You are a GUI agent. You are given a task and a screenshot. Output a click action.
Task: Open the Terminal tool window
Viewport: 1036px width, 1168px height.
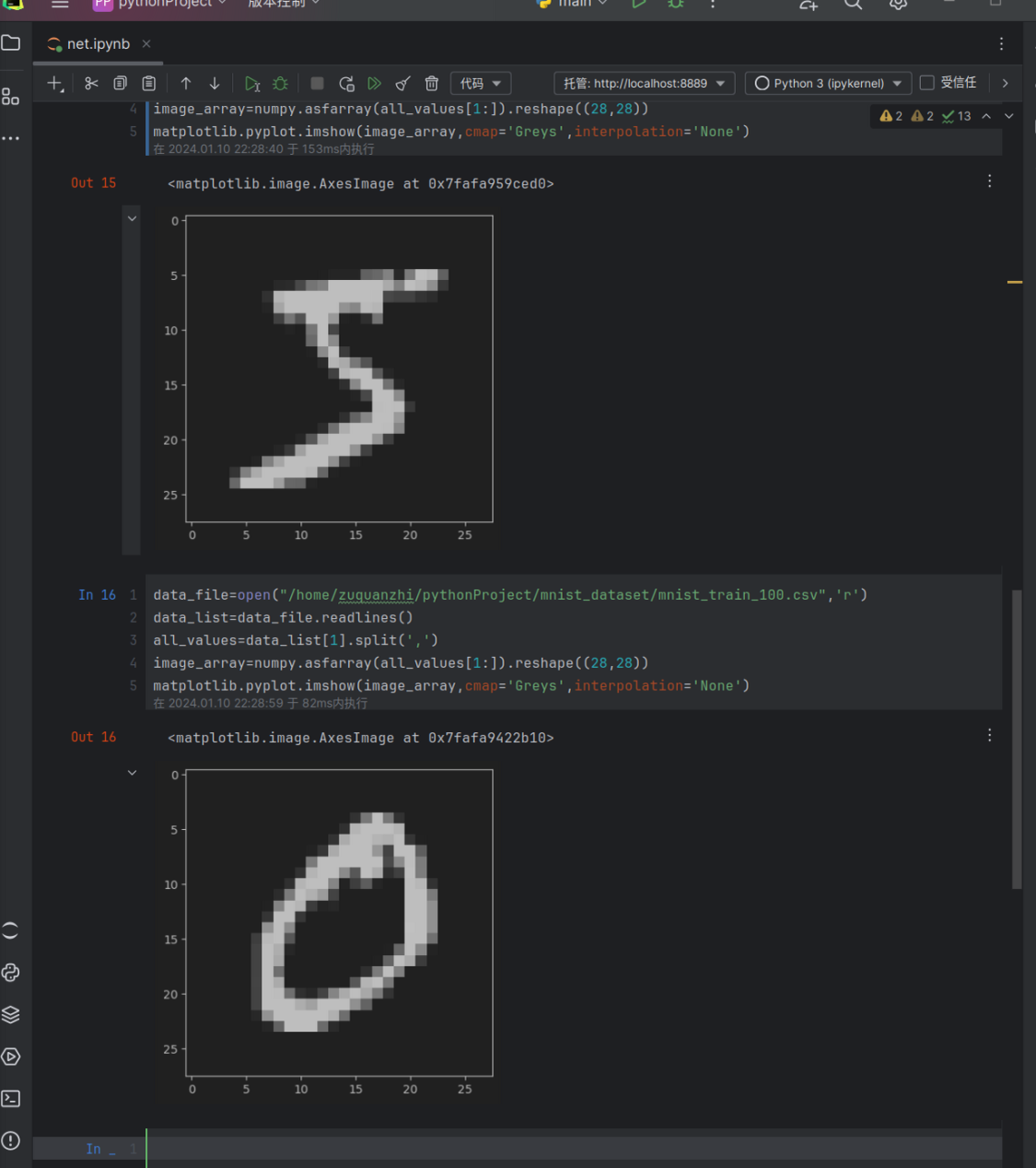pyautogui.click(x=11, y=1098)
